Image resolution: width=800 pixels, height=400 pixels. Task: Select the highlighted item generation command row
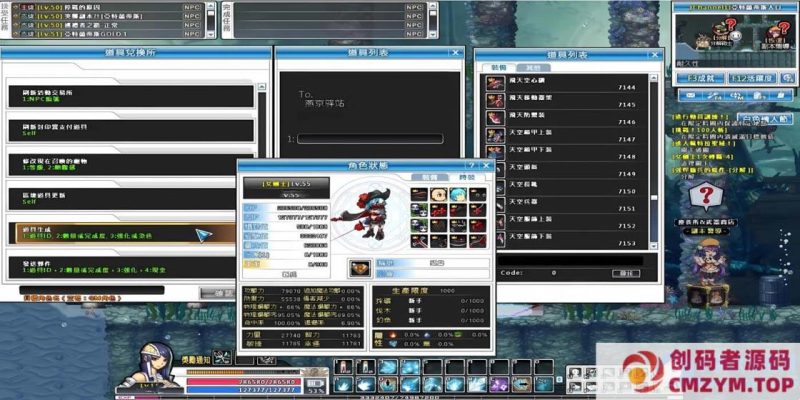coord(128,233)
